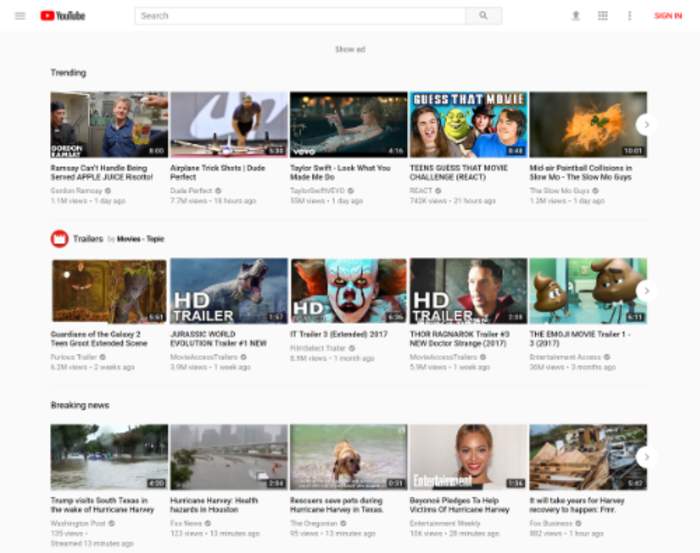Play the Airplane Trick Shots thumbnail
The image size is (700, 553).
(229, 125)
